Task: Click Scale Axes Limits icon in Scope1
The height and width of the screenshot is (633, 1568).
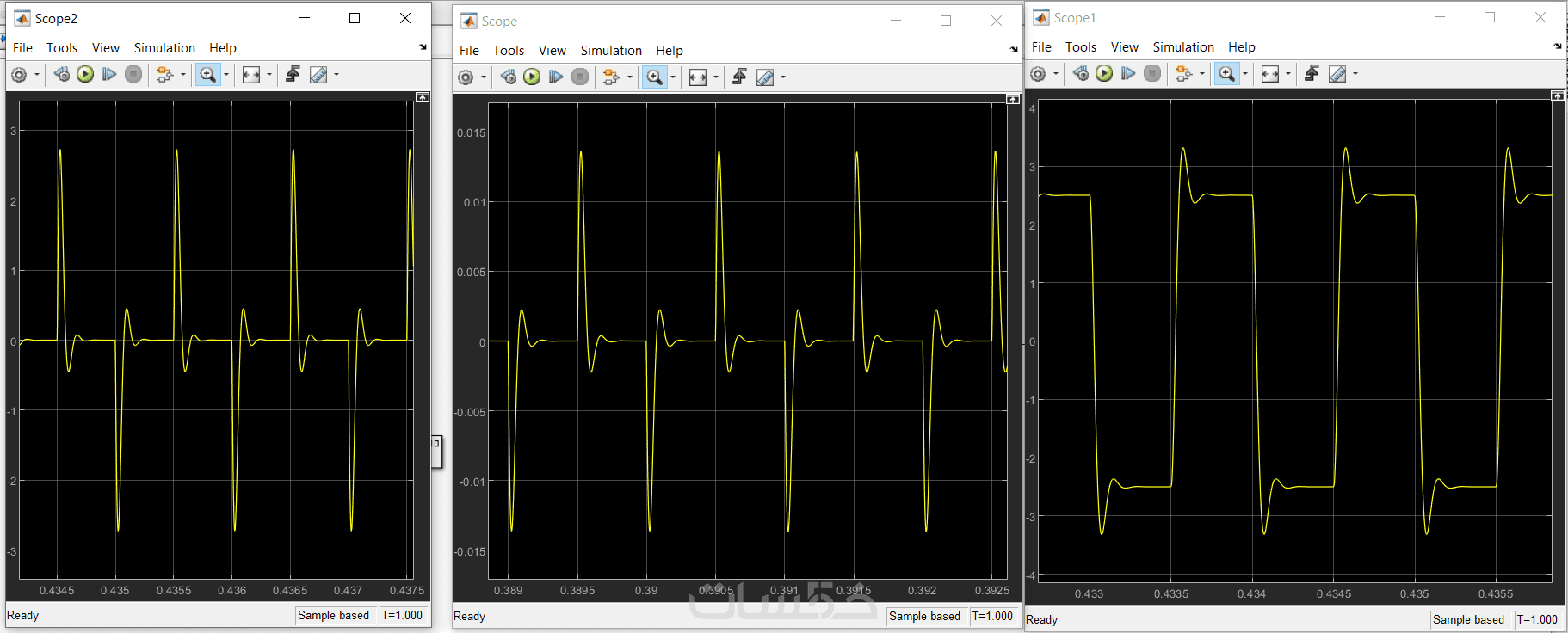Action: click(1270, 74)
